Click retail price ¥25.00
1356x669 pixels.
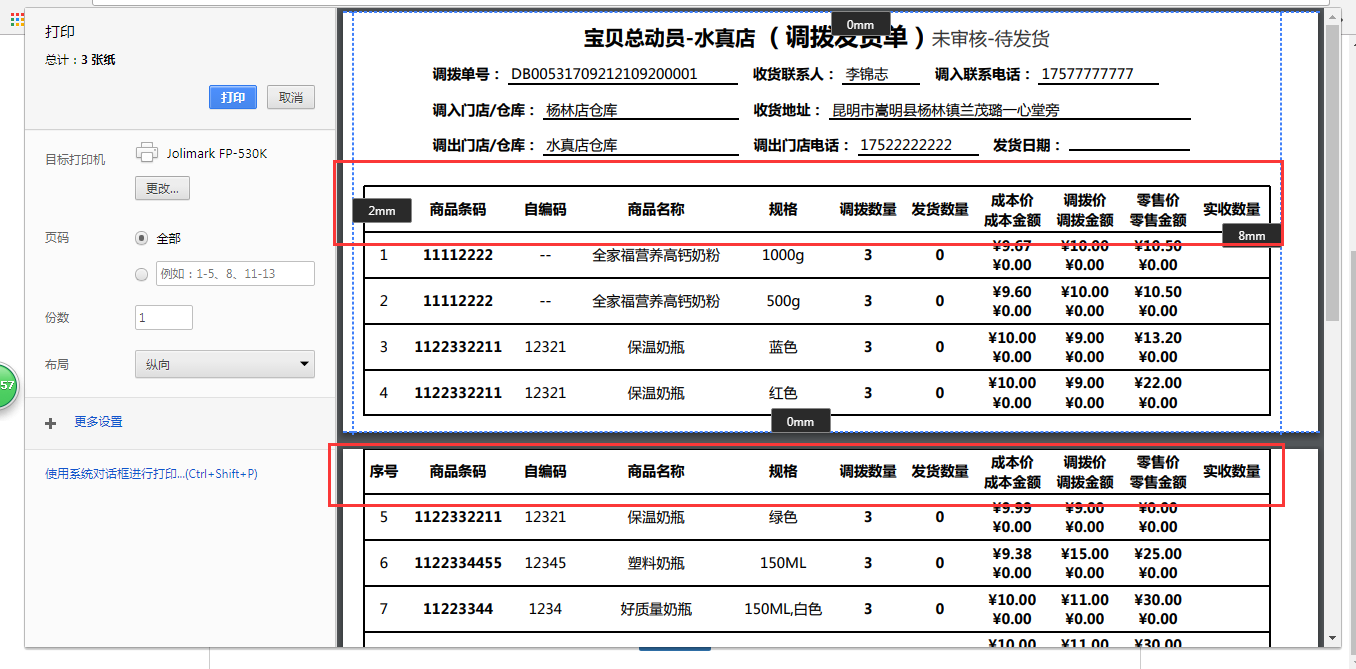(1158, 554)
